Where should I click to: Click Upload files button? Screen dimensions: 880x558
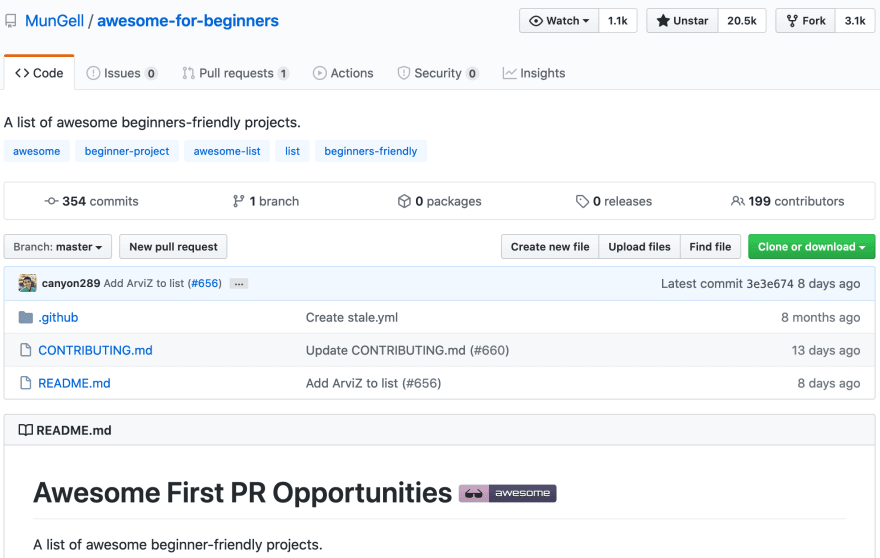pos(639,247)
